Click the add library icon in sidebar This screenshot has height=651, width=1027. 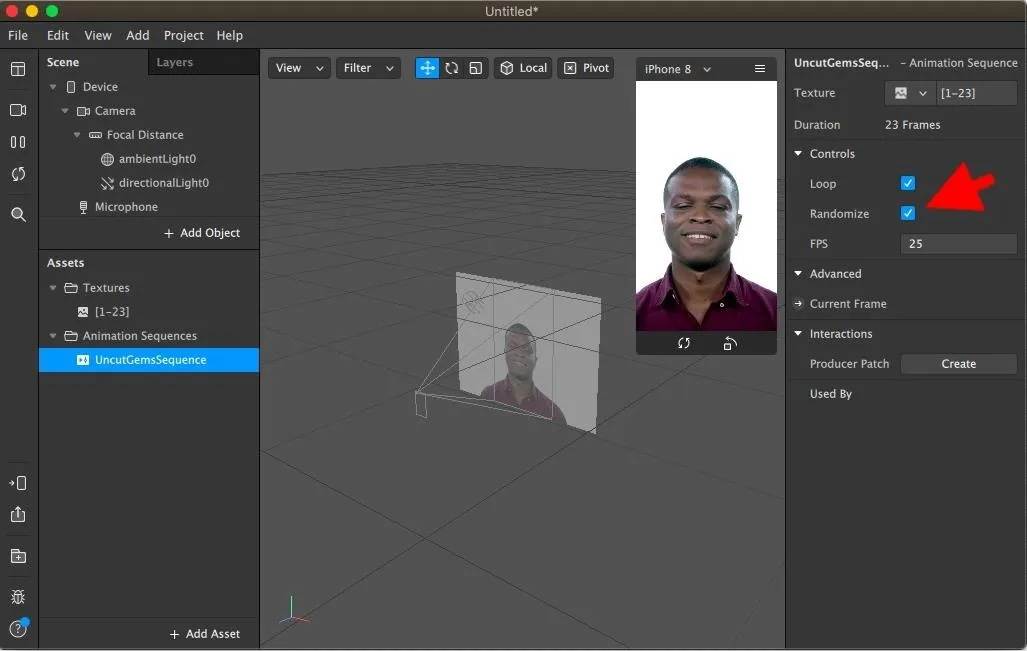(x=18, y=556)
